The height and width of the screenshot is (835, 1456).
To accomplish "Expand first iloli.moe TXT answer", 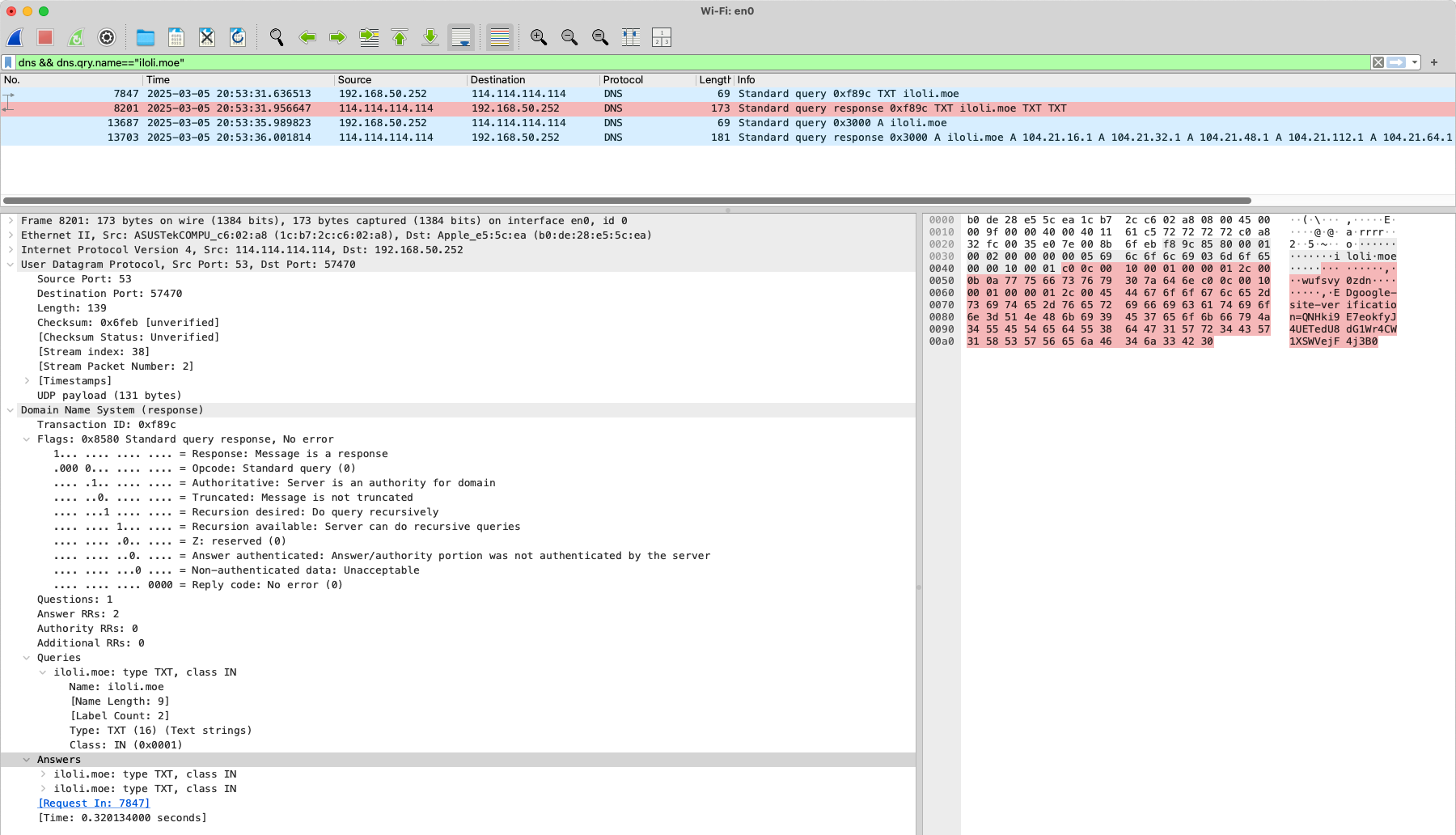I will (43, 774).
